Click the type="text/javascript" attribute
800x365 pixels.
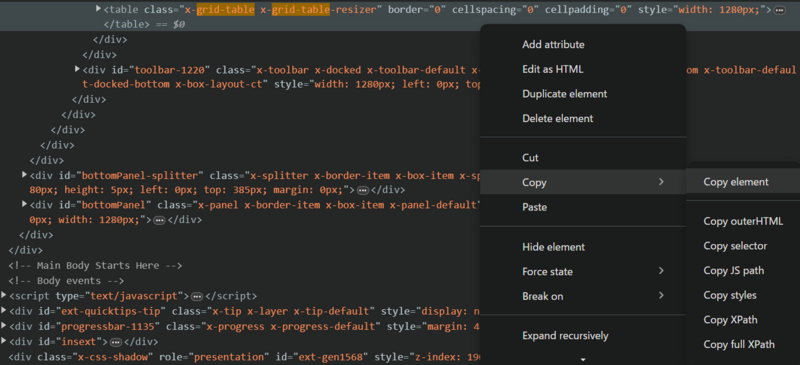[119, 296]
